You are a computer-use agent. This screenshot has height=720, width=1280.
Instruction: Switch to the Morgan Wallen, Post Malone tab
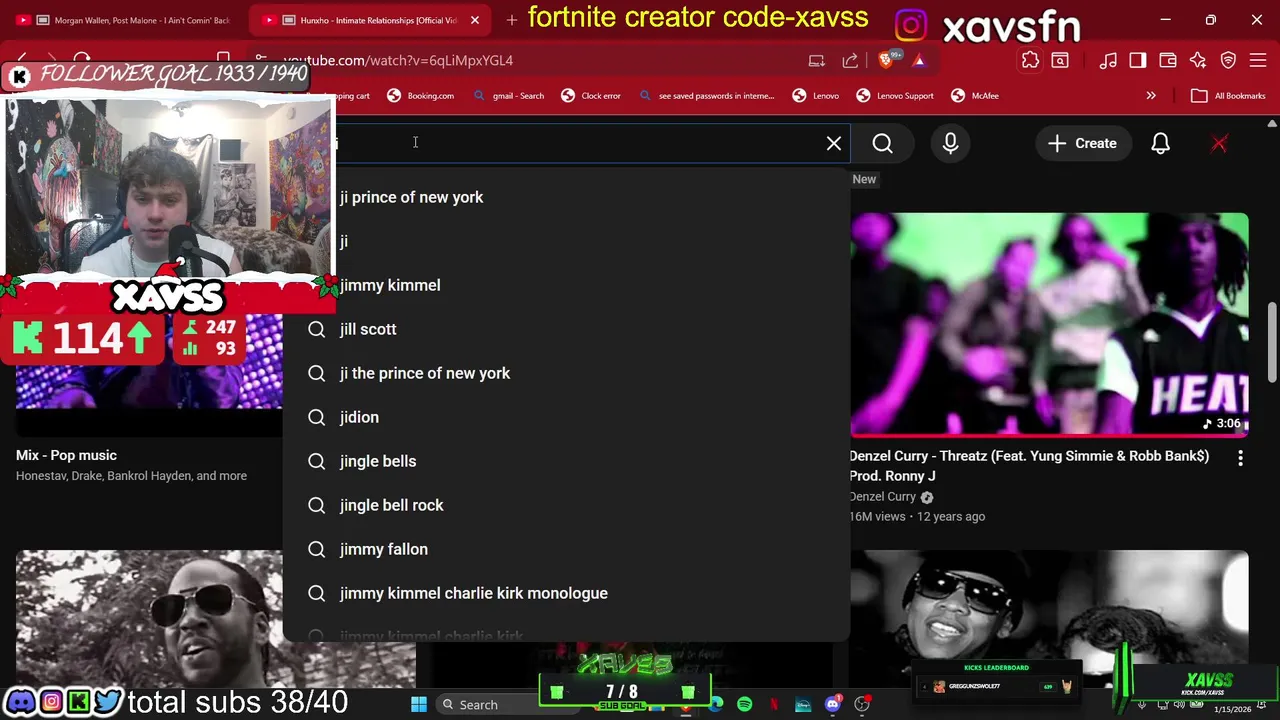[125, 20]
